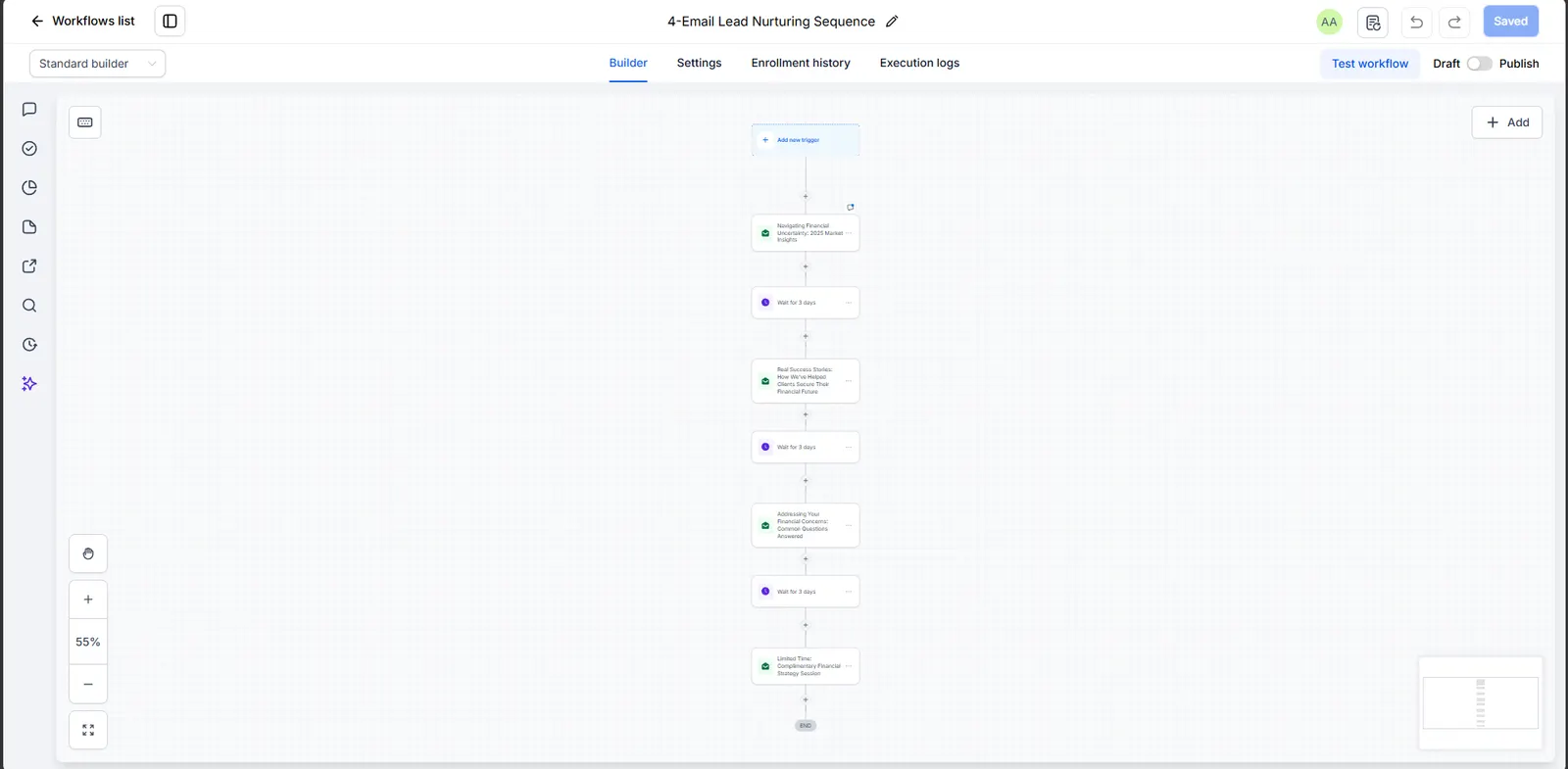Open the Enrollment history tab

pos(801,63)
